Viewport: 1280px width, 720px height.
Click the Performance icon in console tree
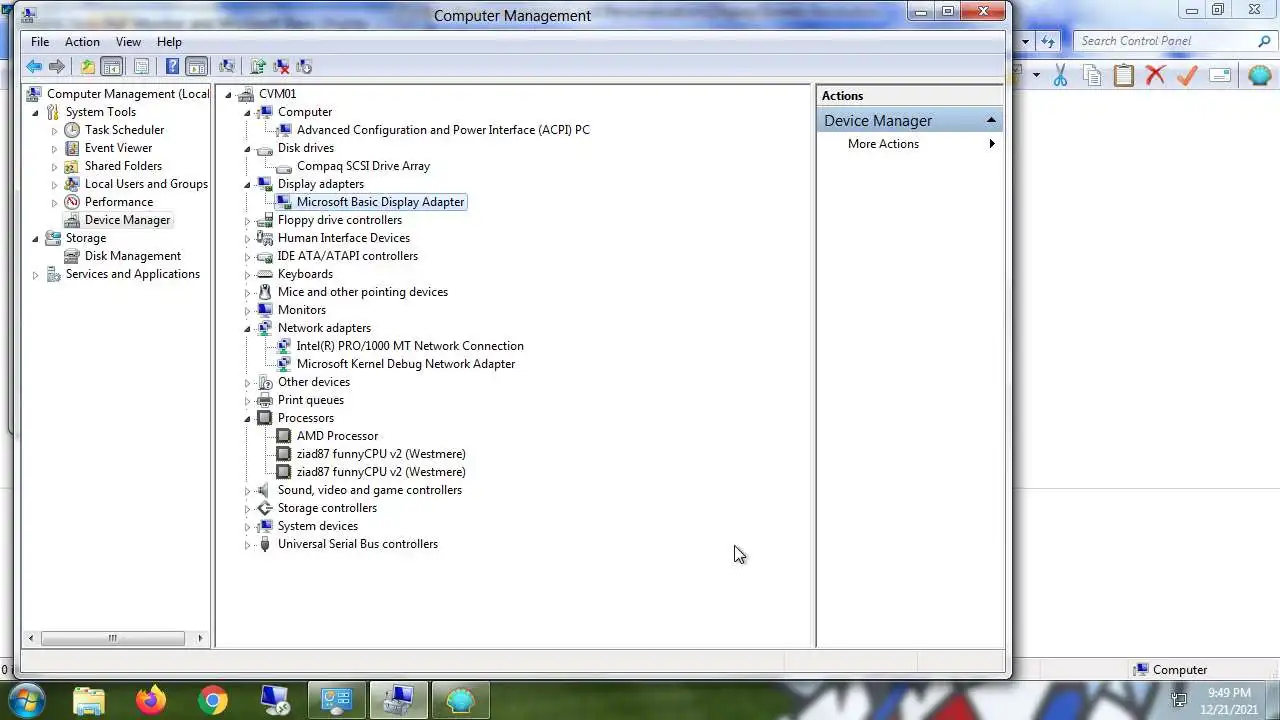tap(72, 202)
